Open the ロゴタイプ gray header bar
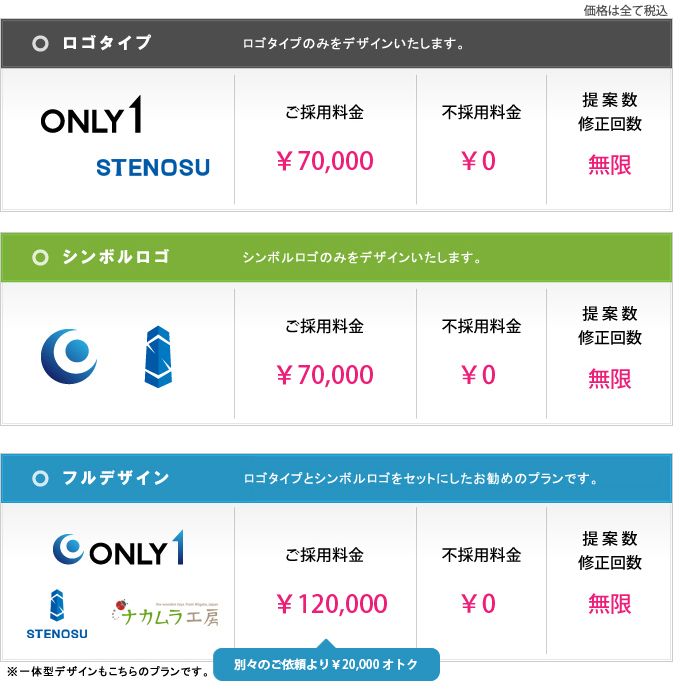Viewport: 673px width, 681px height. [x=336, y=43]
